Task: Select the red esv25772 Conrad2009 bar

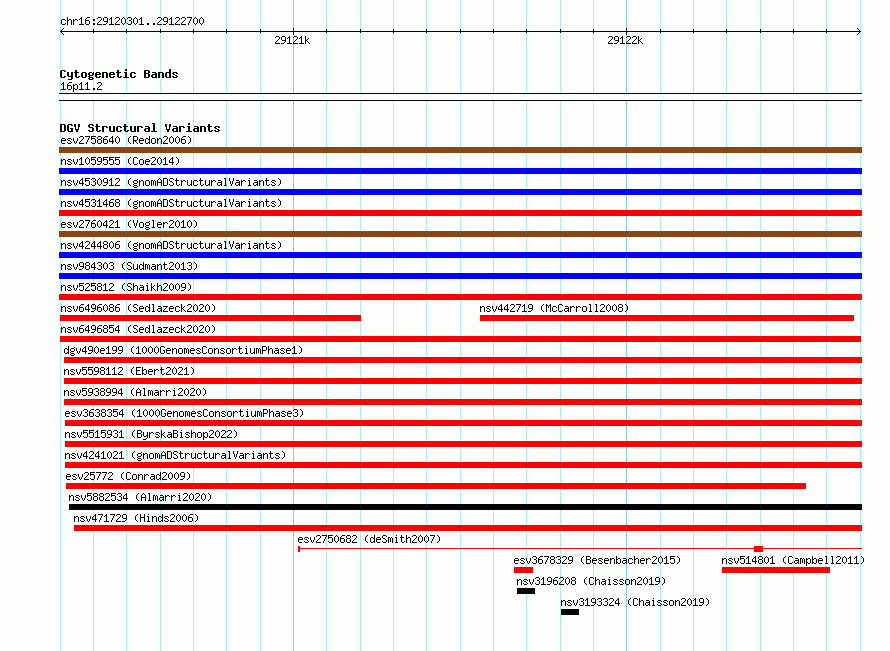Action: pos(436,486)
